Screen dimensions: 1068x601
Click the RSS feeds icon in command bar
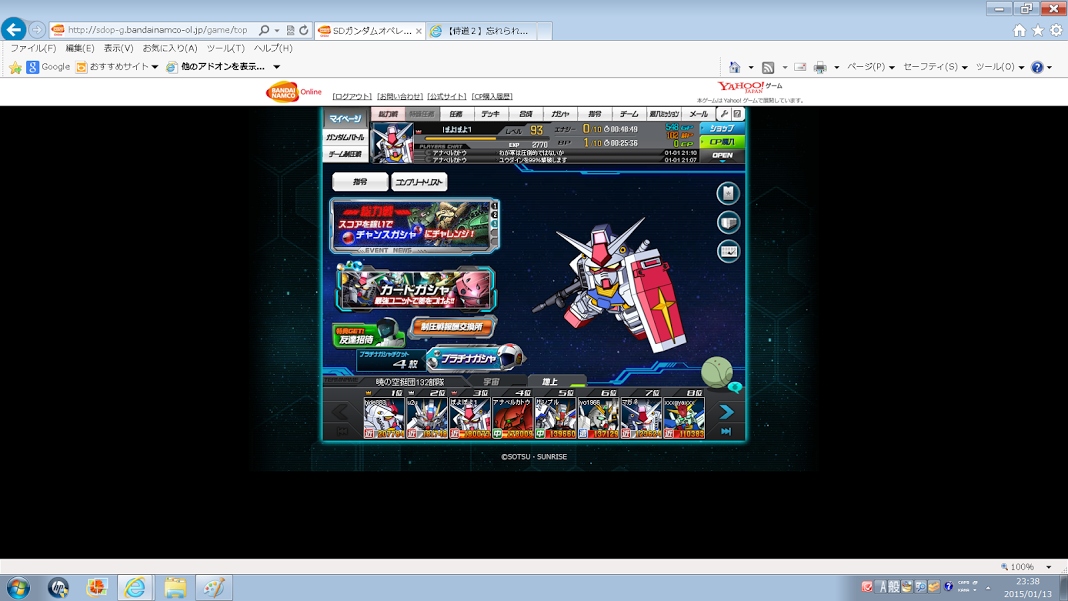point(768,67)
